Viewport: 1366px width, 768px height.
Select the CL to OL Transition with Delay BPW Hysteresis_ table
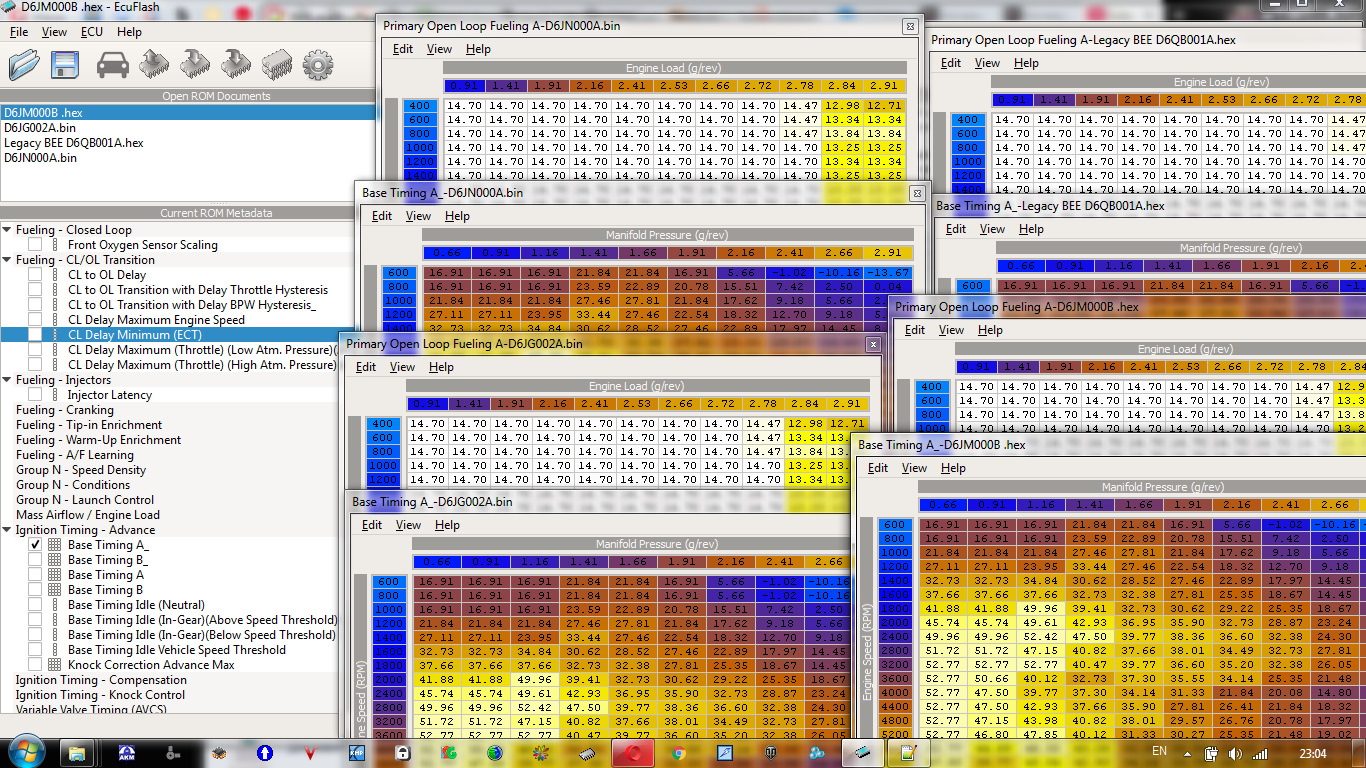coord(191,305)
